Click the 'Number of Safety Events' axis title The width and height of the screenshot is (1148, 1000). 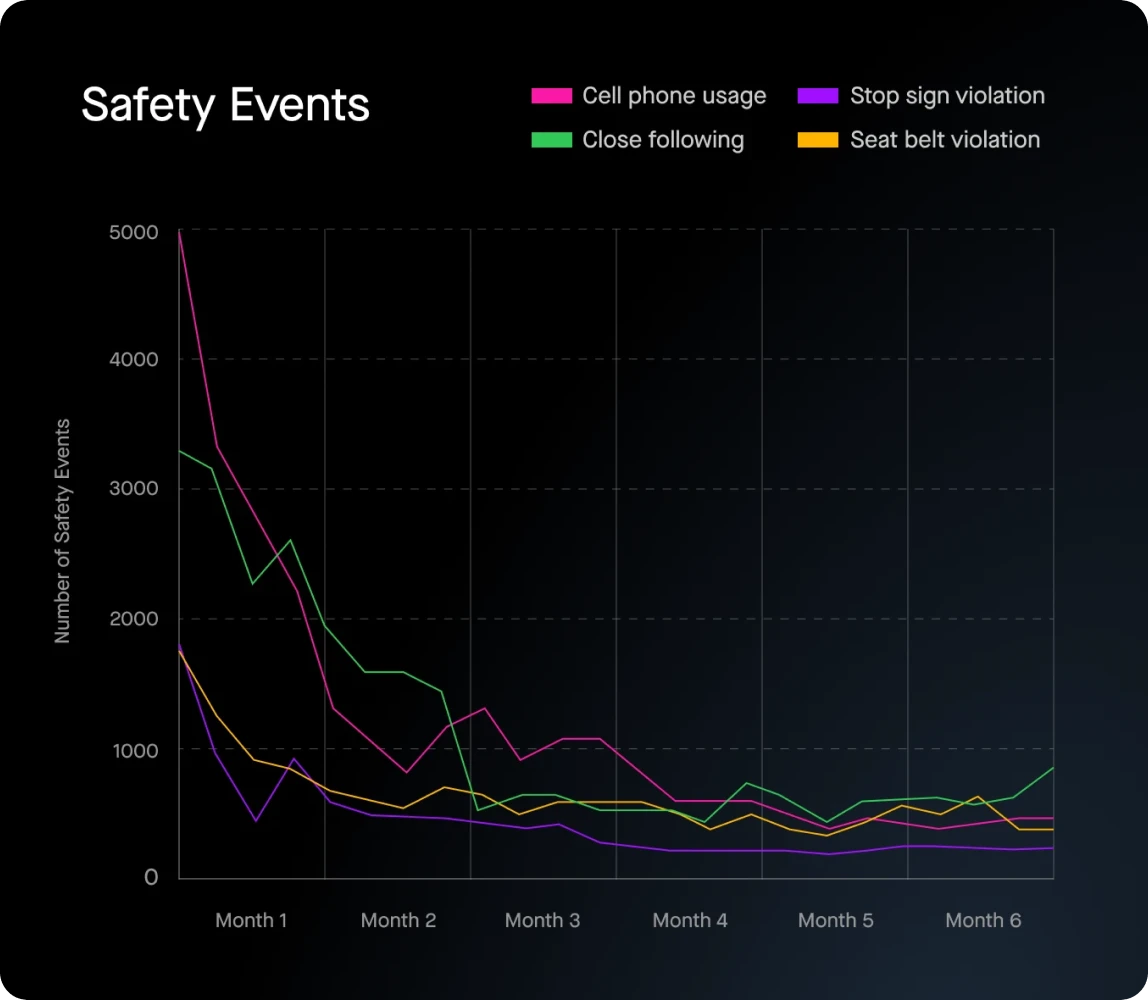(x=63, y=531)
